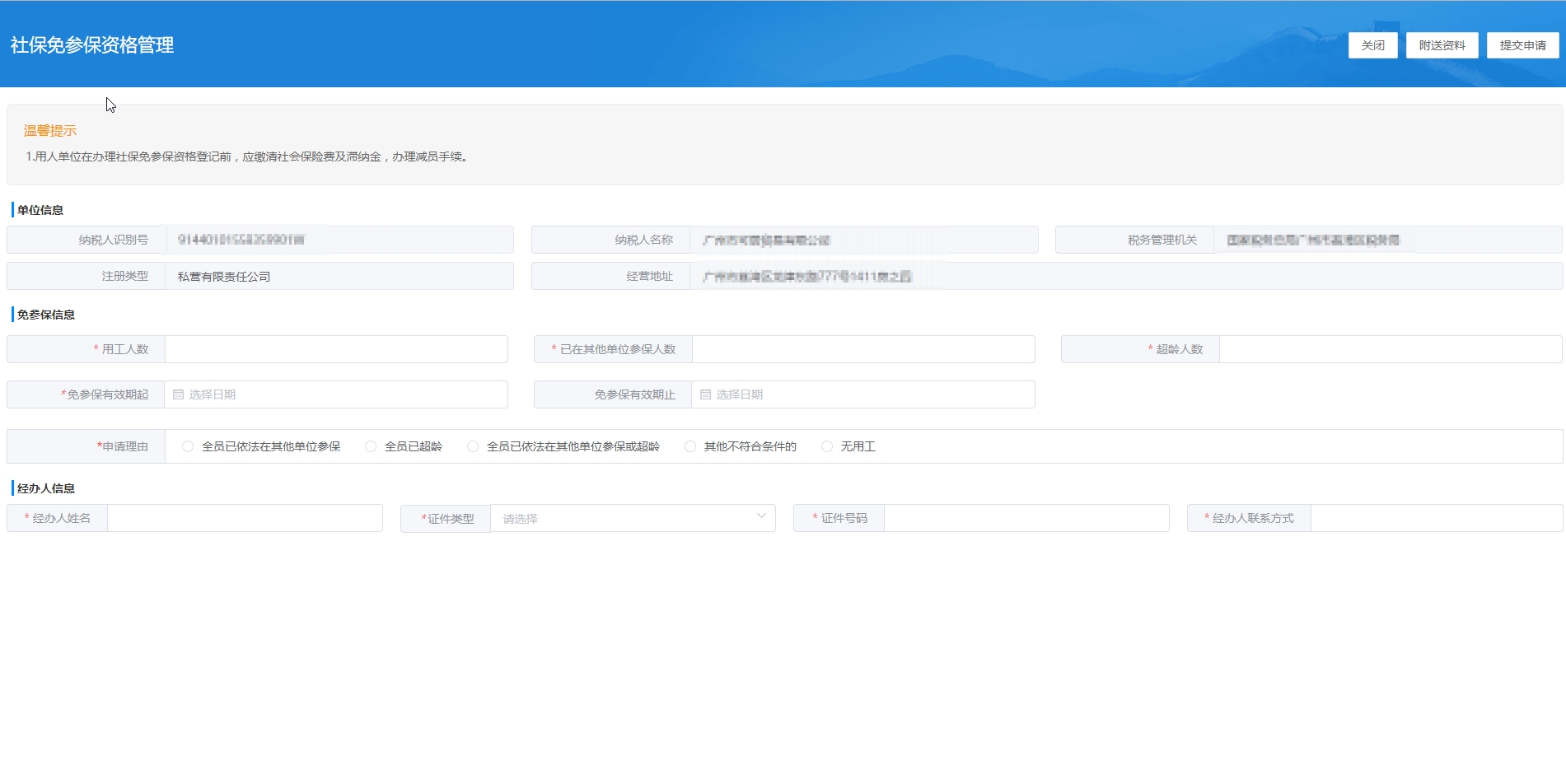1566x784 pixels.
Task: Expand the 证件类型 dropdown arrow
Action: click(x=761, y=517)
